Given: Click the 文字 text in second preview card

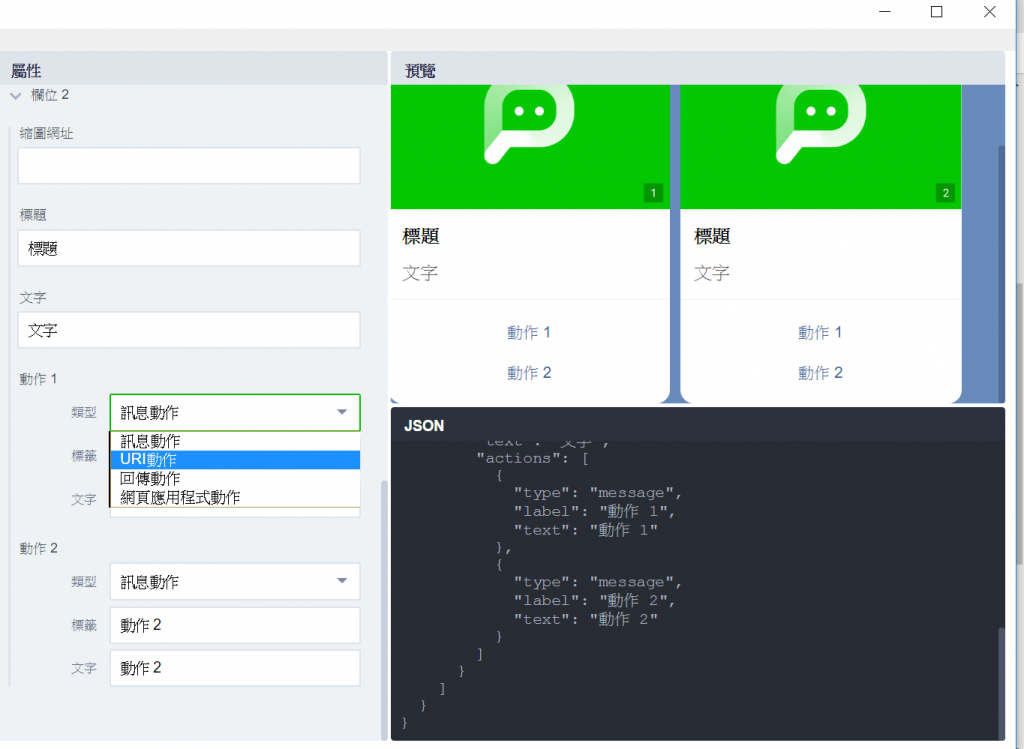Looking at the screenshot, I should coord(711,273).
